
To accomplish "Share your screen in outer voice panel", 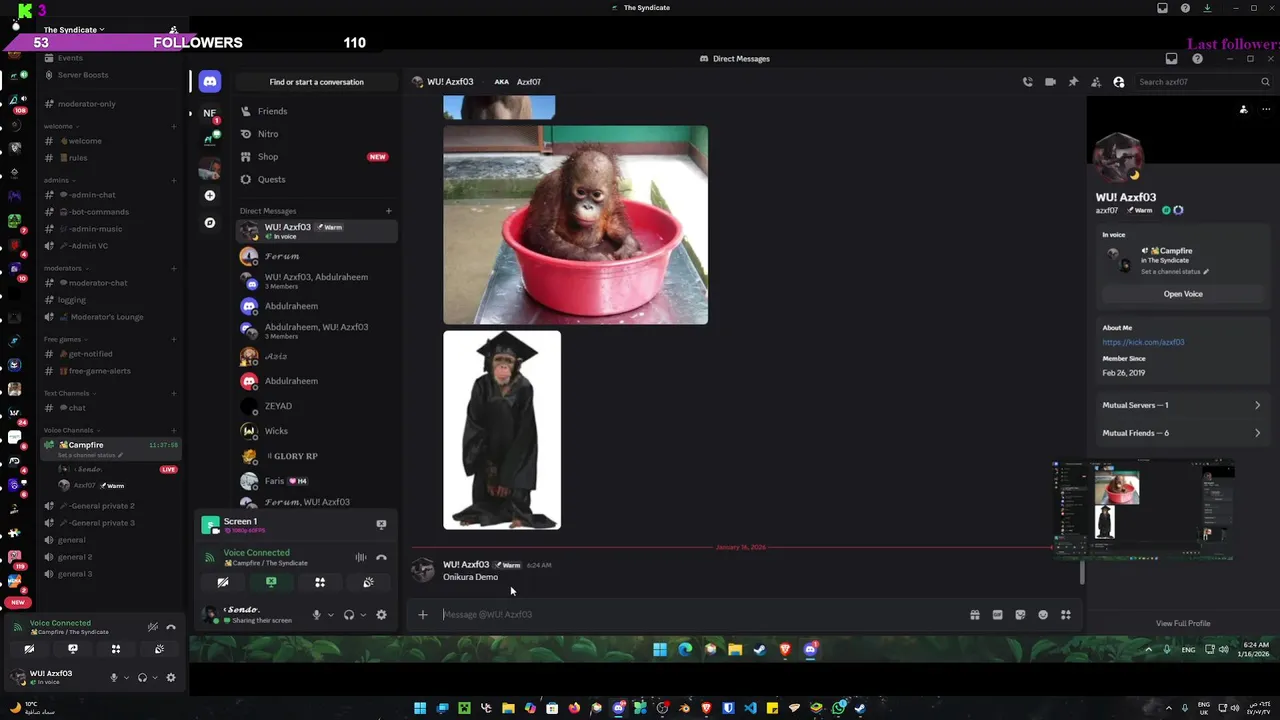I will point(72,649).
